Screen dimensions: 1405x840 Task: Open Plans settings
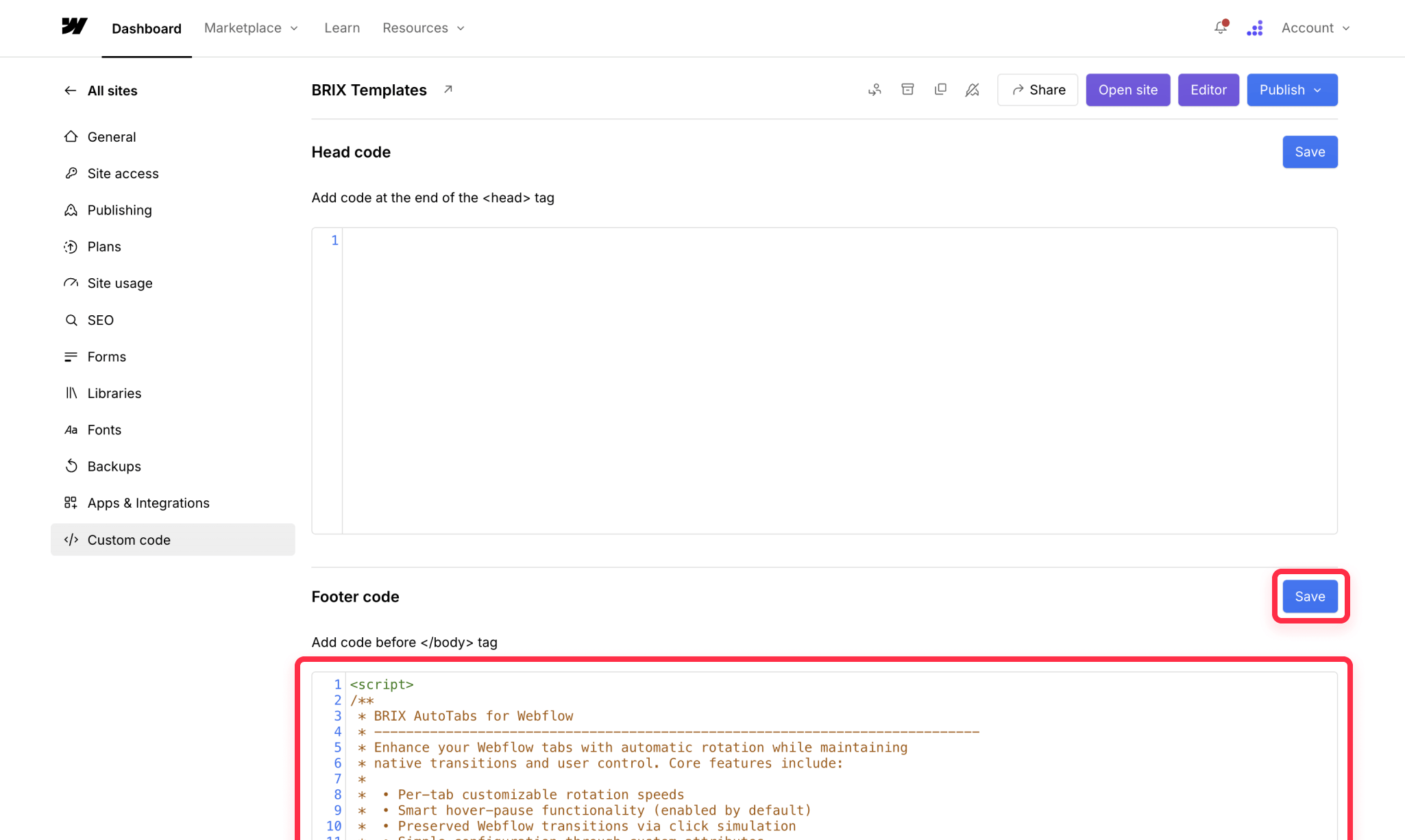[x=173, y=247]
